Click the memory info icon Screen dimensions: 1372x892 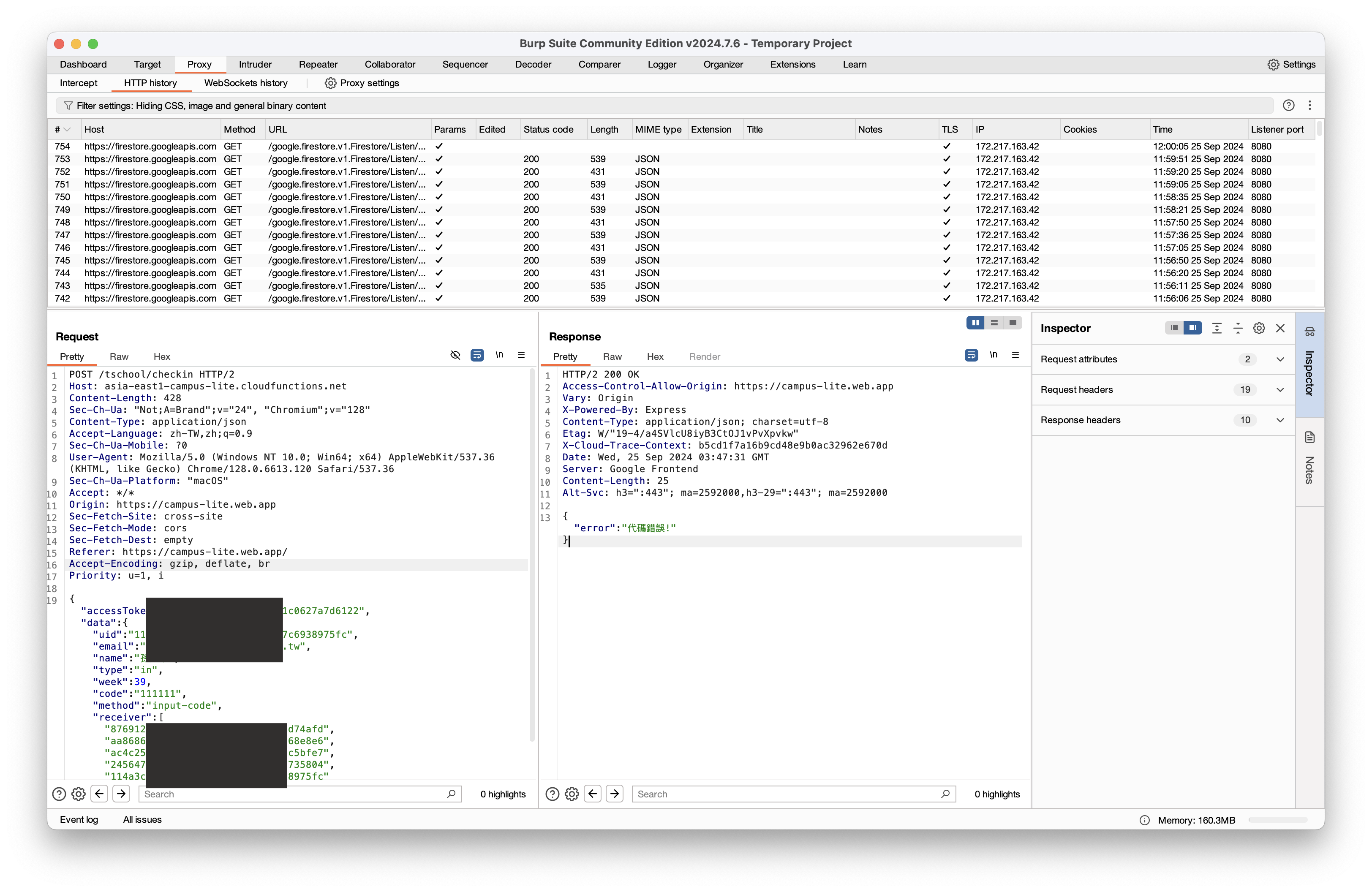coord(1145,821)
